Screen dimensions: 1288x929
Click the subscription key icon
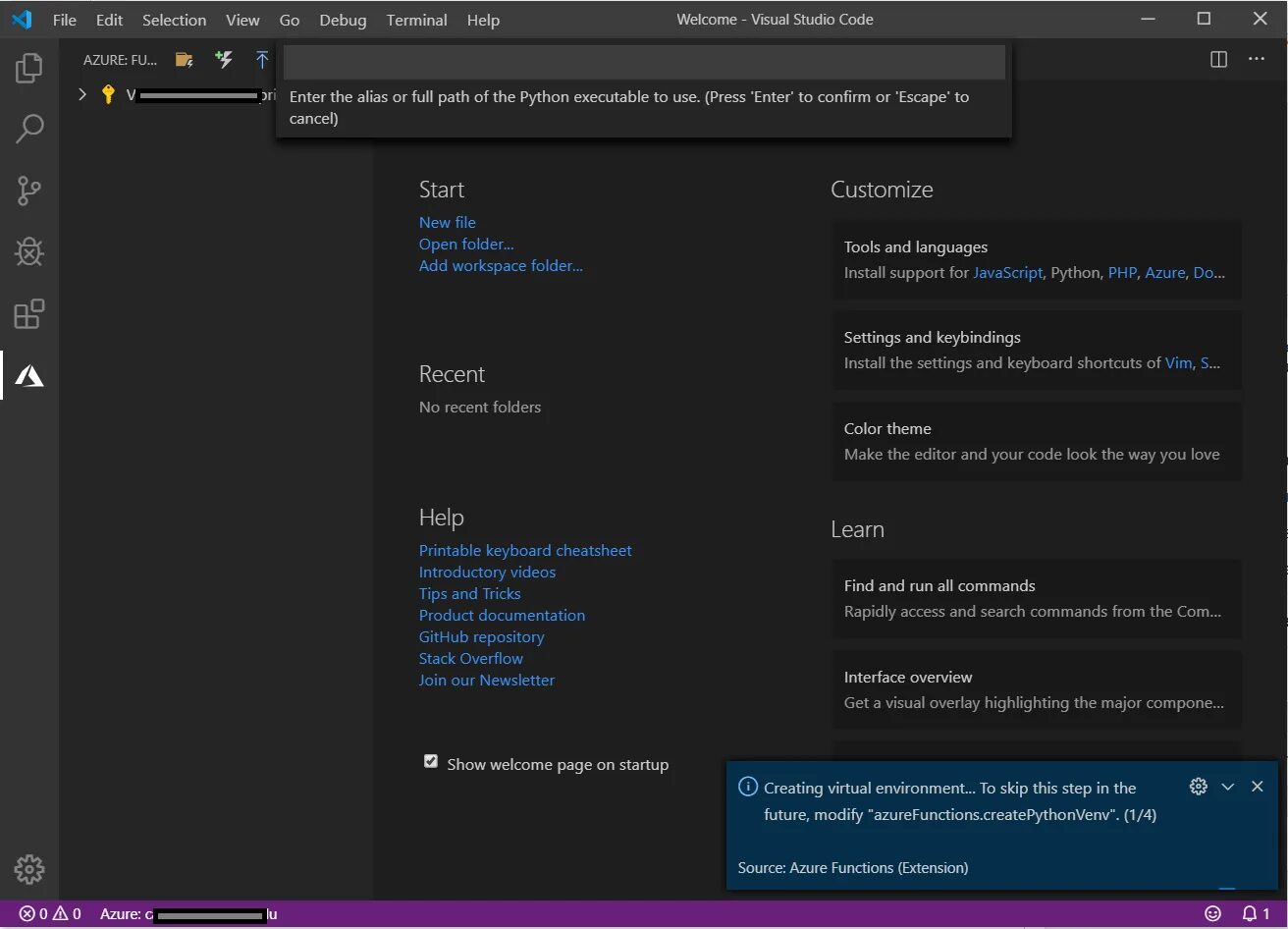(109, 95)
